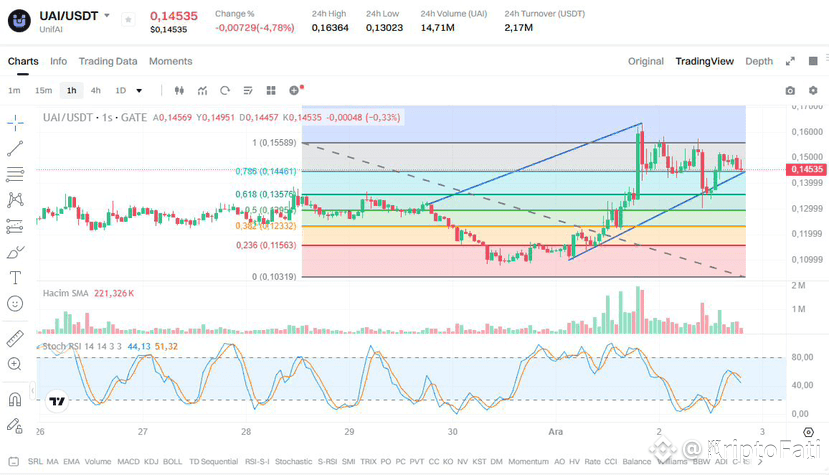Select the crosshair cursor tool
Image resolution: width=829 pixels, height=475 pixels.
pos(15,123)
